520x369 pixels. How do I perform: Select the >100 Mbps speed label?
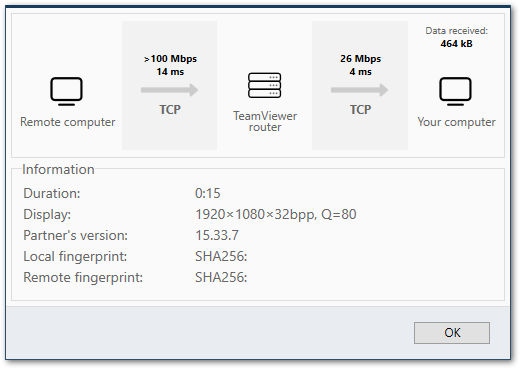(x=170, y=59)
